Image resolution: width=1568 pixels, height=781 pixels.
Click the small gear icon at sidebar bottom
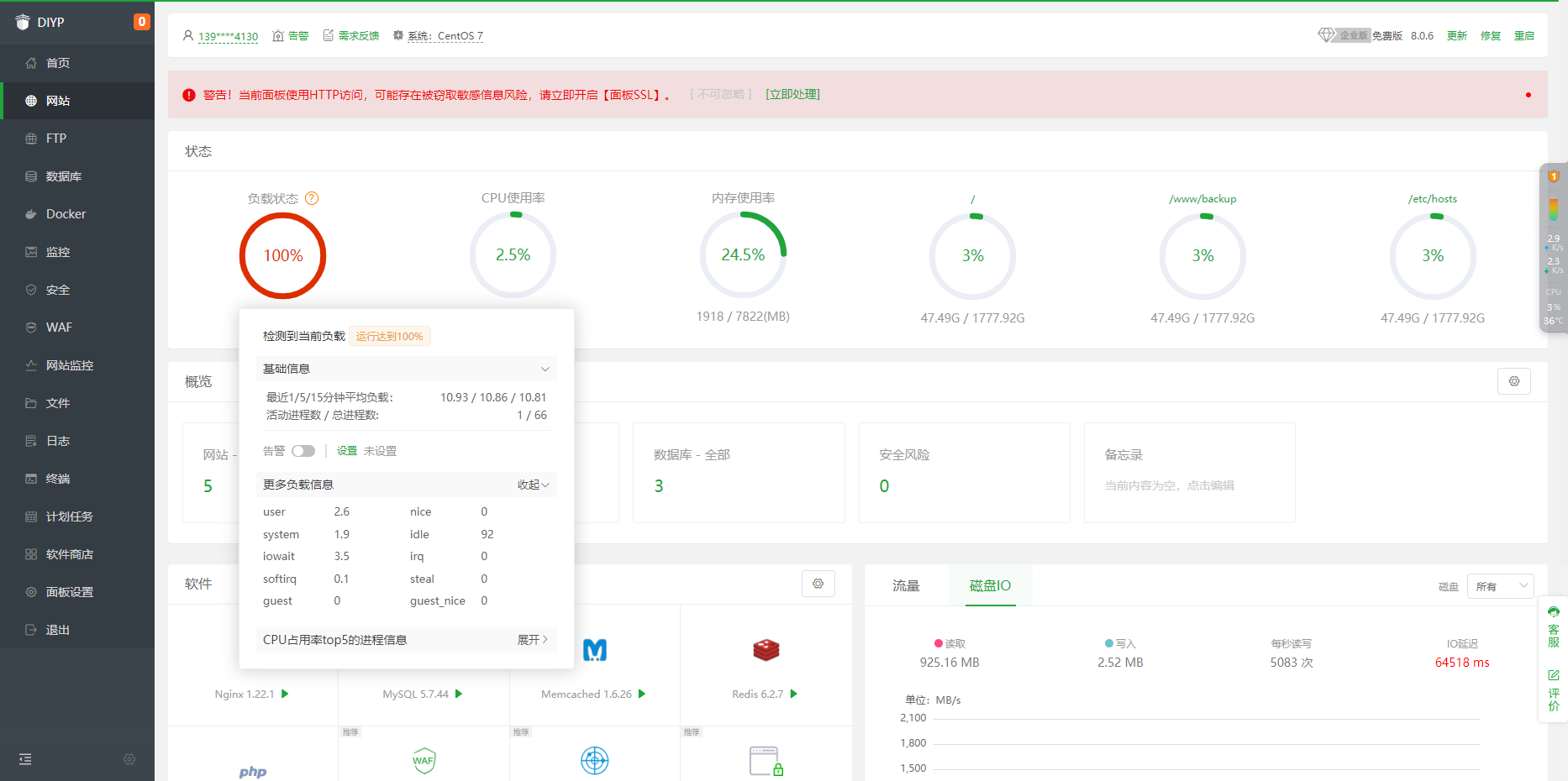129,759
